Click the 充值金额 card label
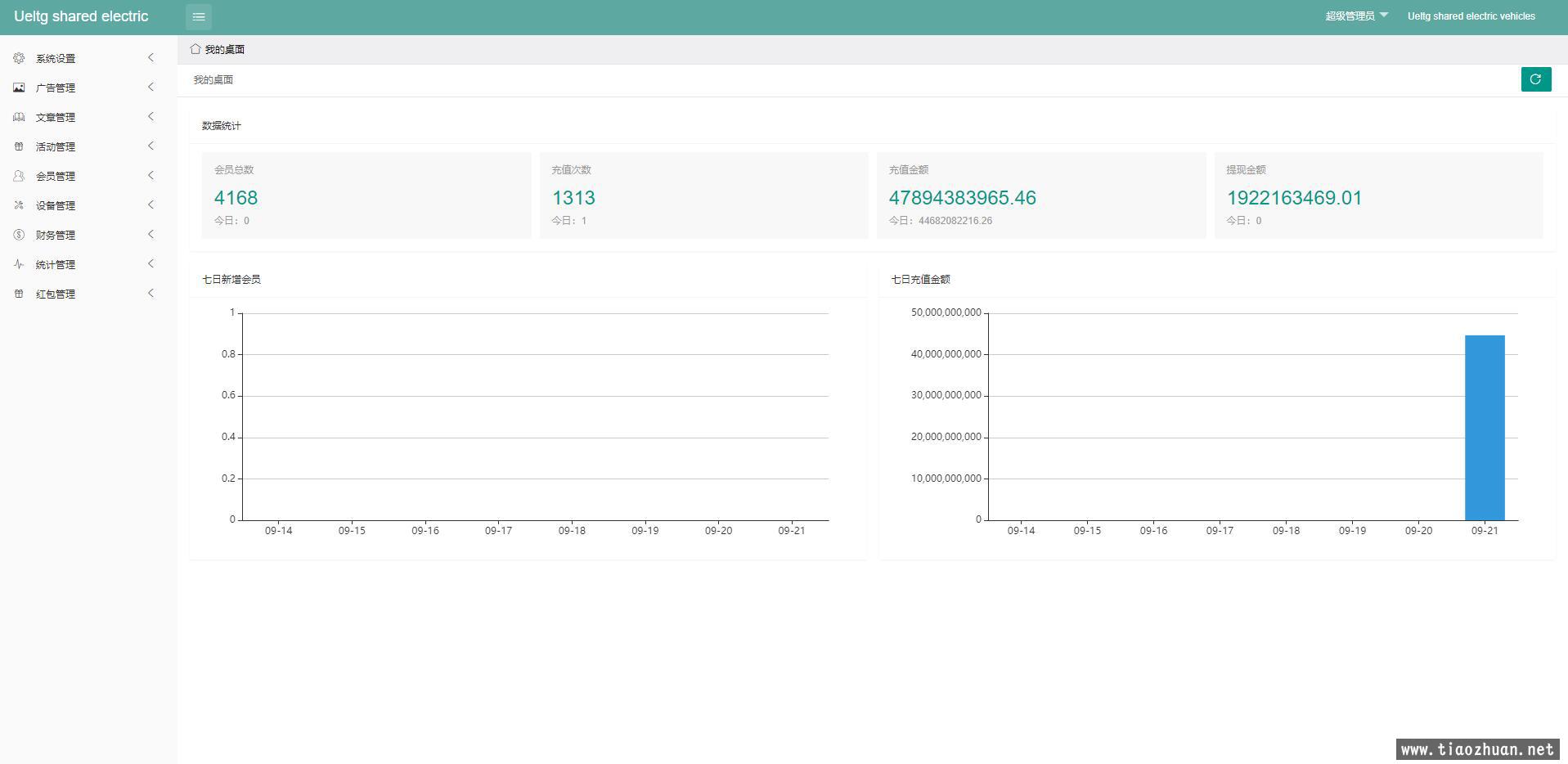Screen dimensions: 1568x764 pyautogui.click(x=909, y=170)
